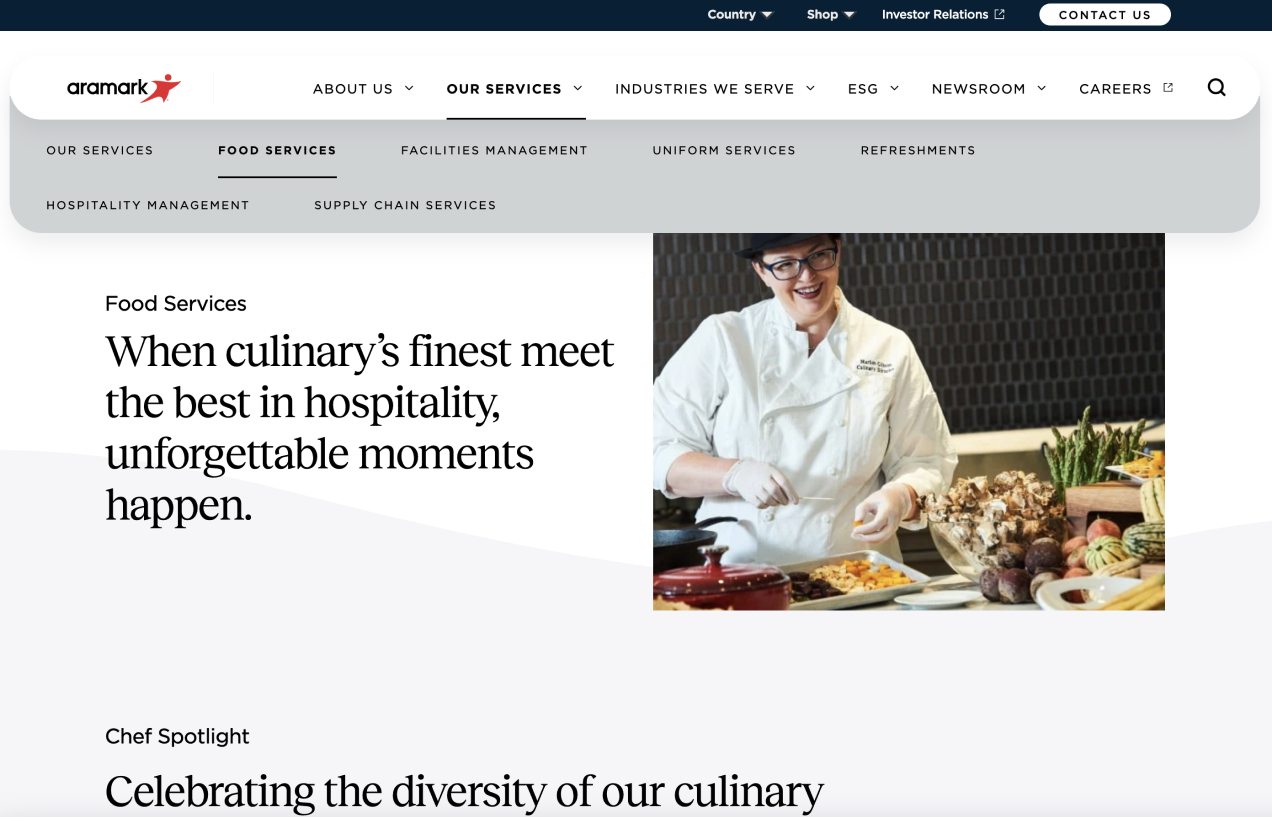Screen dimensions: 1272x817
Task: Click the Our Services overview submenu link
Action: pyautogui.click(x=100, y=150)
